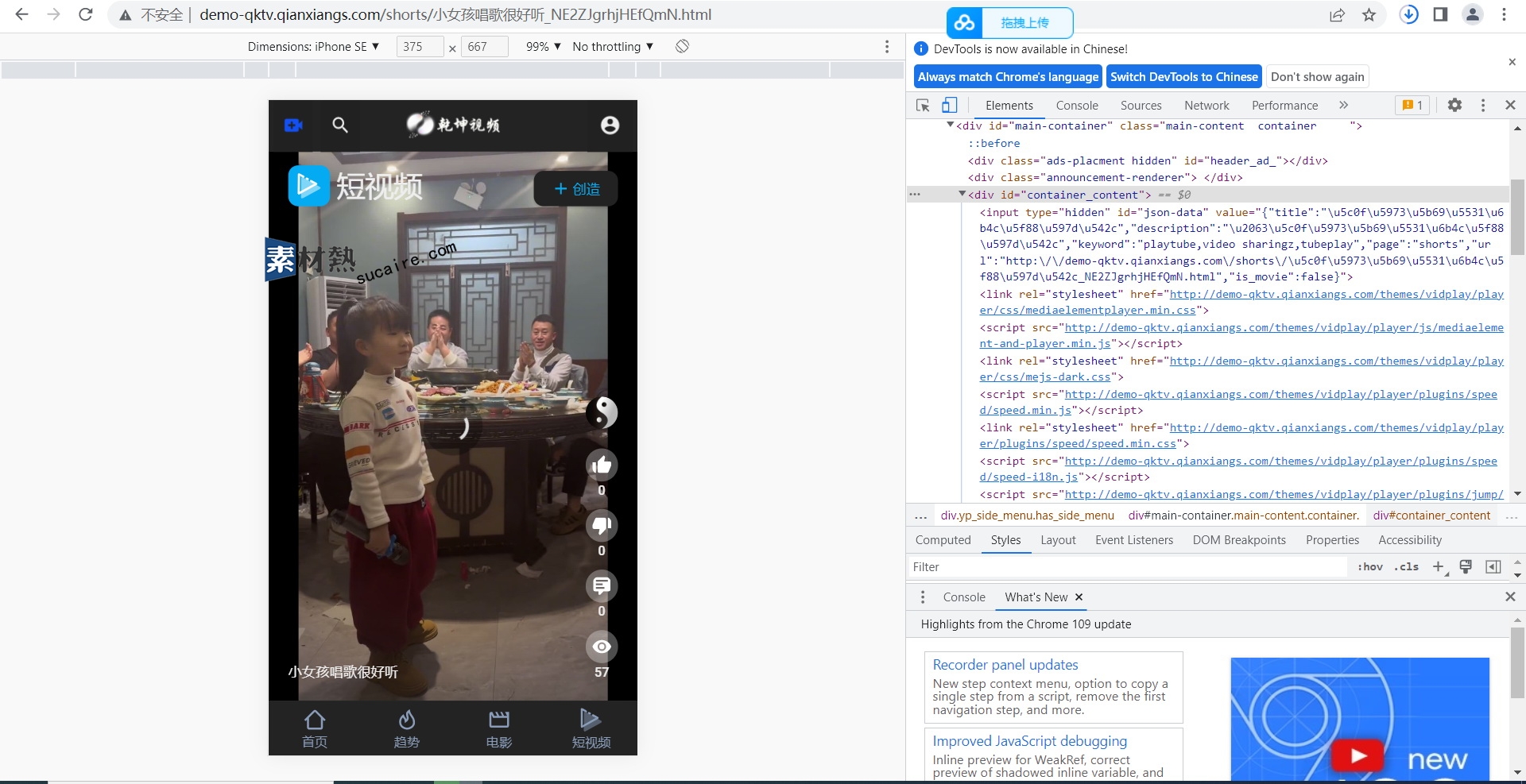Switch to the Console panel tab

click(x=1077, y=105)
